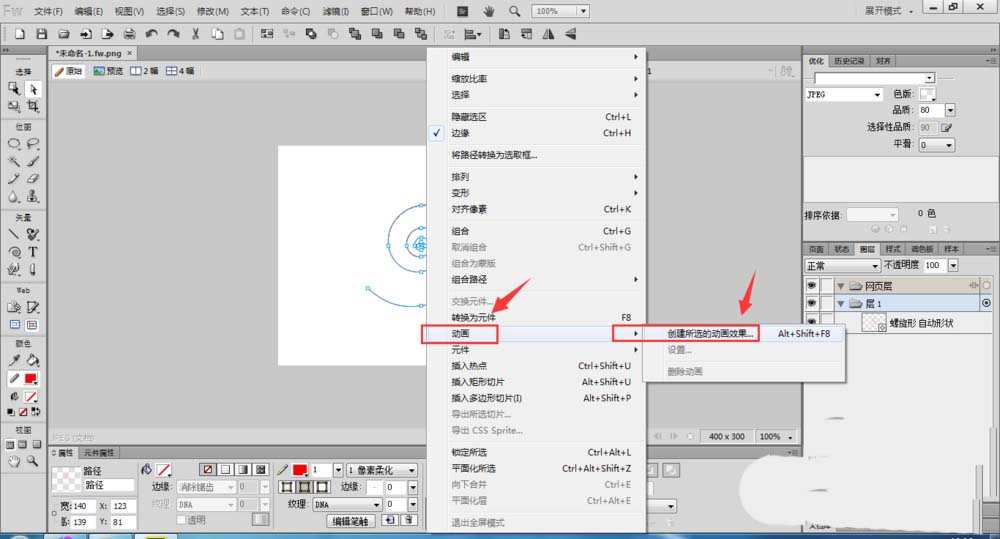Select the Zoom magnifier tool in Tools panel
1000x539 pixels.
(x=32, y=461)
